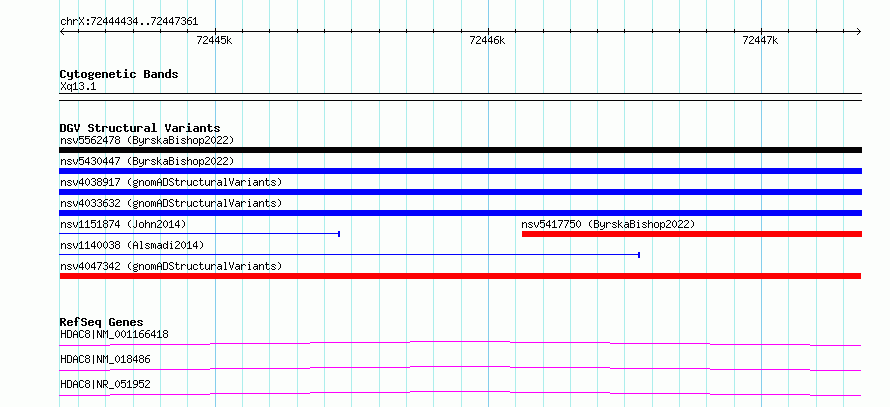The height and width of the screenshot is (407, 890).
Task: Select the HDAC8|NR_051952 magenta gene track line
Action: pos(460,393)
